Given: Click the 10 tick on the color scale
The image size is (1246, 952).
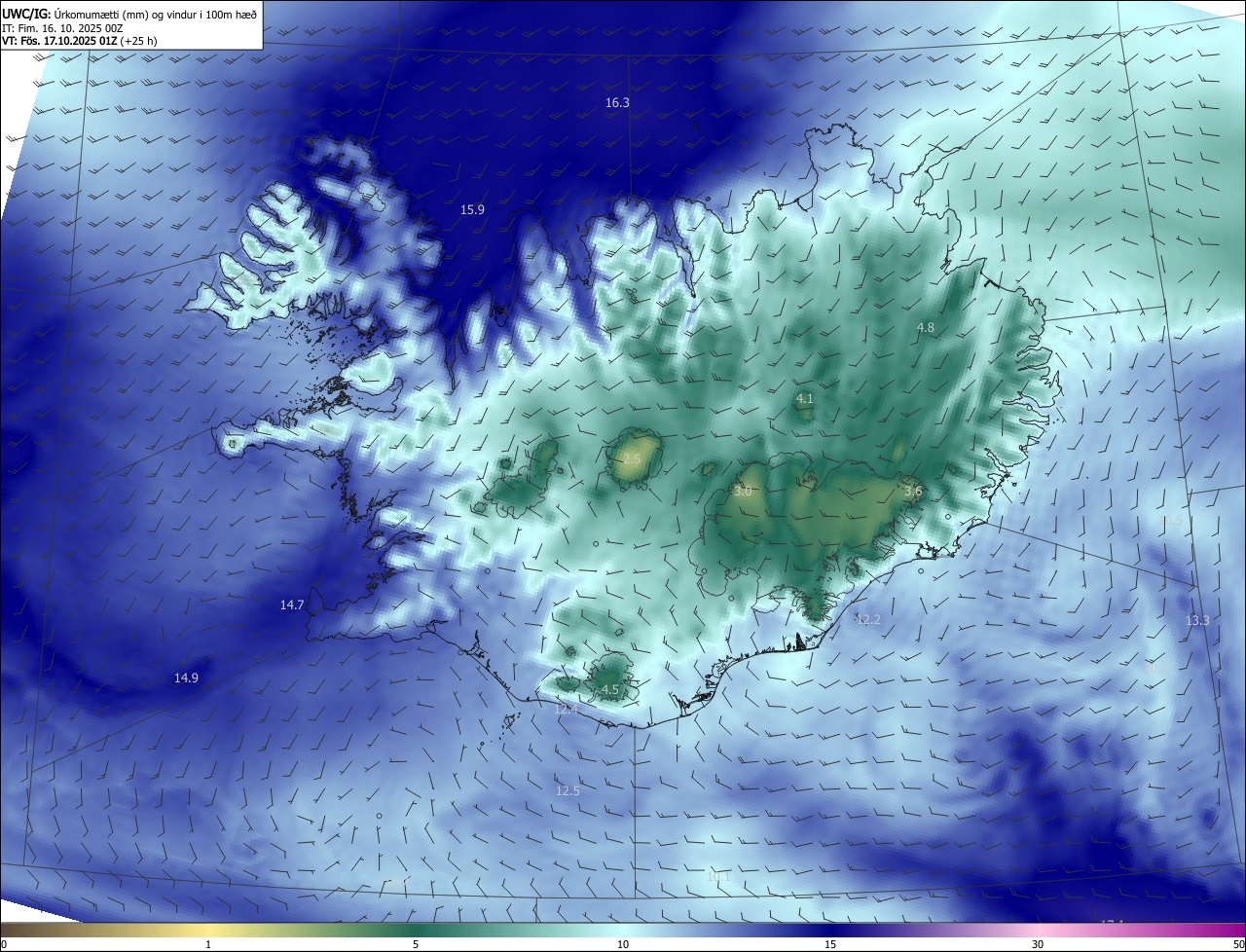Looking at the screenshot, I should coord(623,945).
